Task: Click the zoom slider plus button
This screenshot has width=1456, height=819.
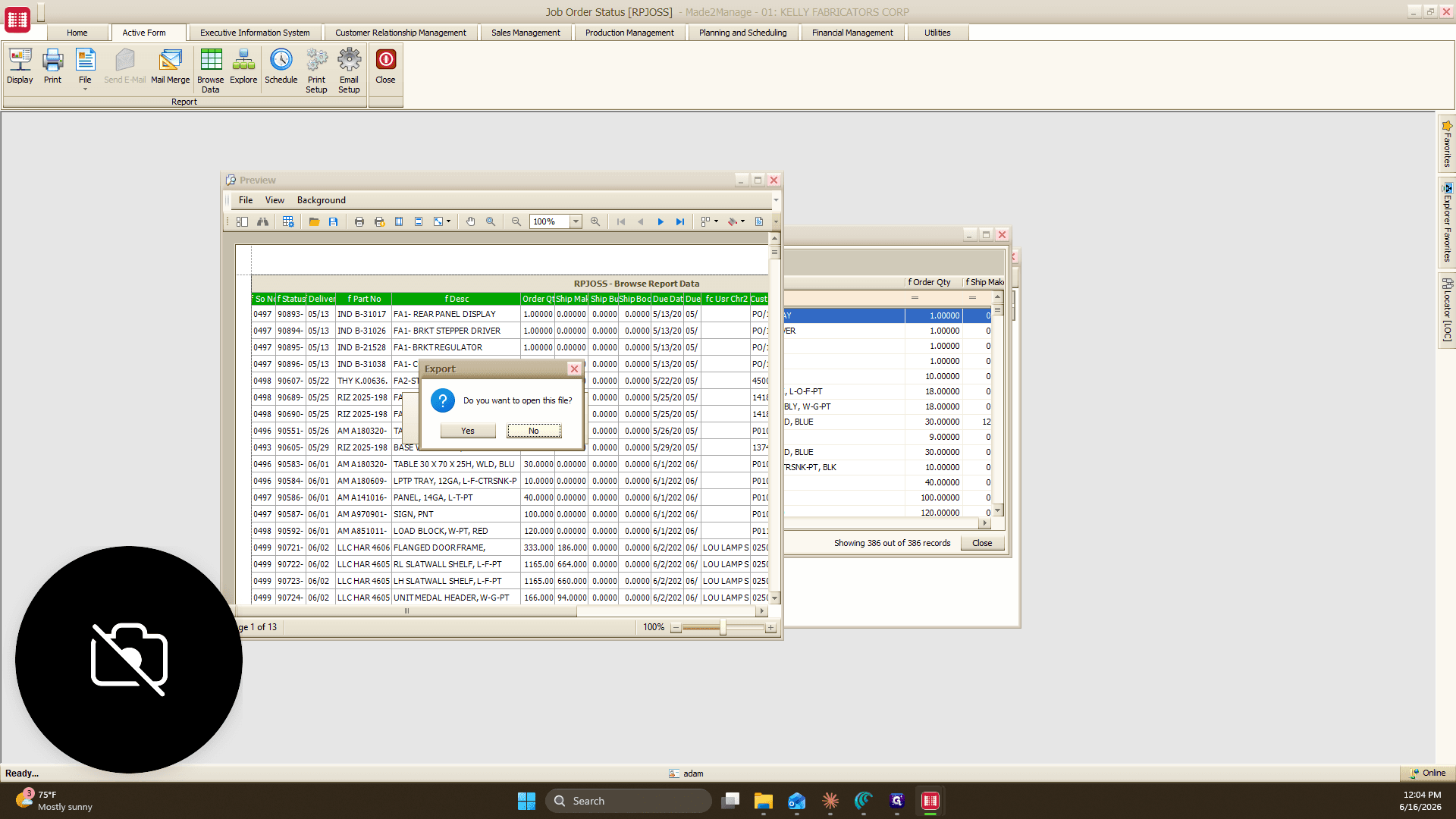Action: 771,628
